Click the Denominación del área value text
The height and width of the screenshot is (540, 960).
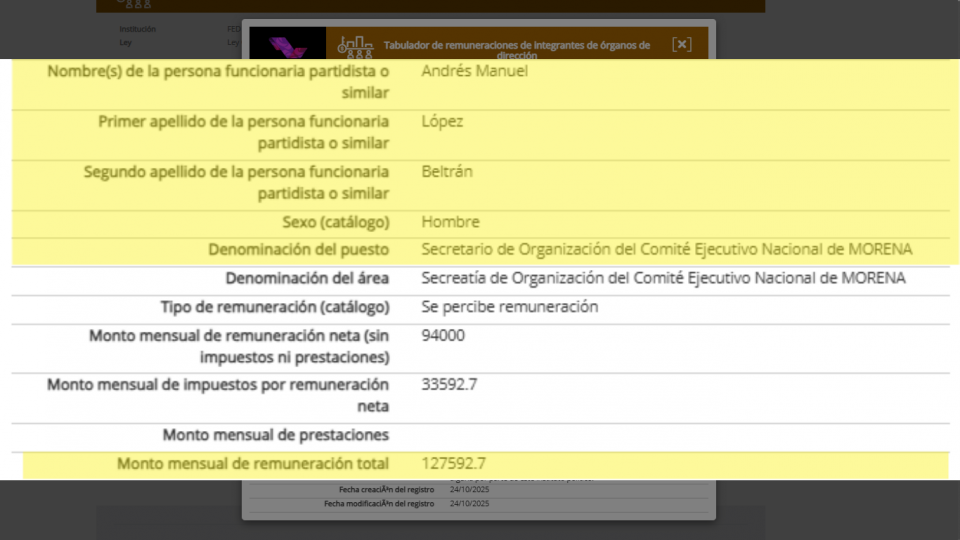[663, 278]
